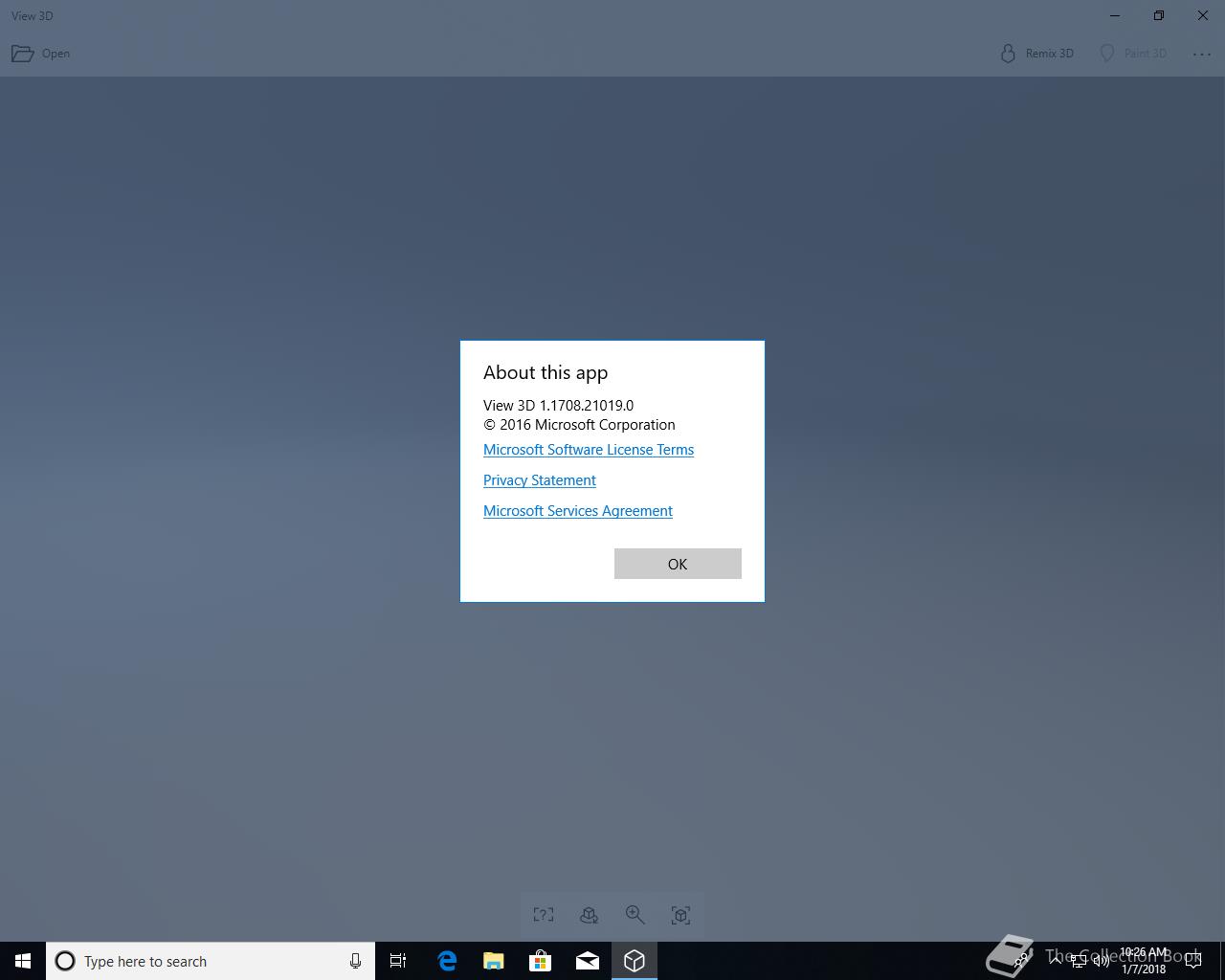Open Microsoft Software License Terms link
The image size is (1225, 980).
(589, 450)
